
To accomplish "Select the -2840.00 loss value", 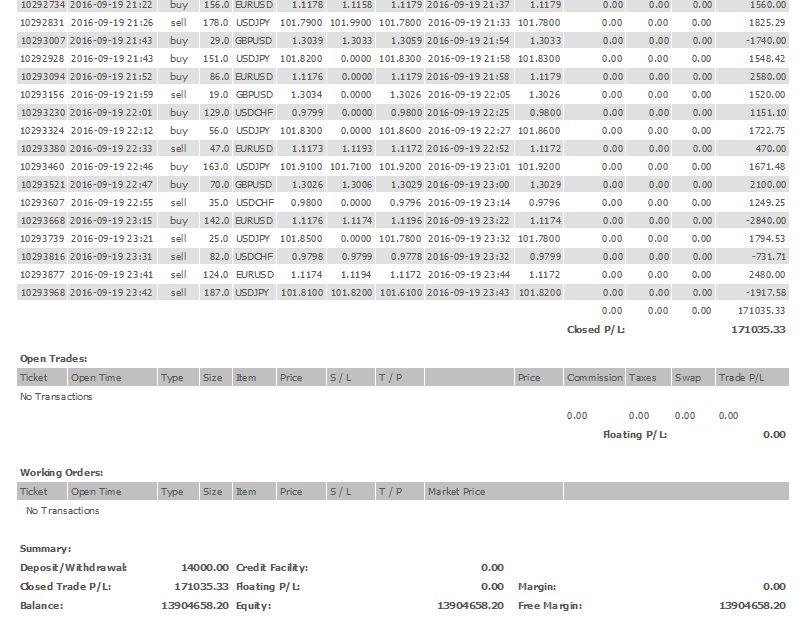I will coord(763,220).
